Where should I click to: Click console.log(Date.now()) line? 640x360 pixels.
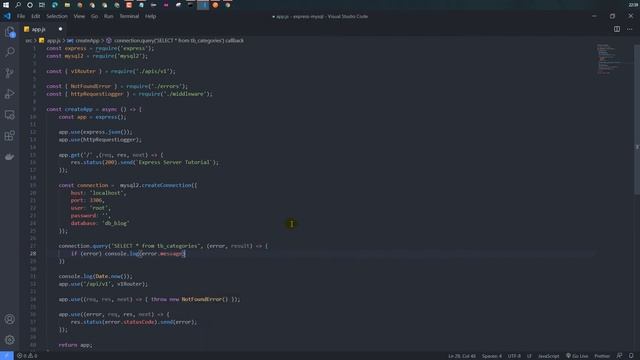[96, 276]
